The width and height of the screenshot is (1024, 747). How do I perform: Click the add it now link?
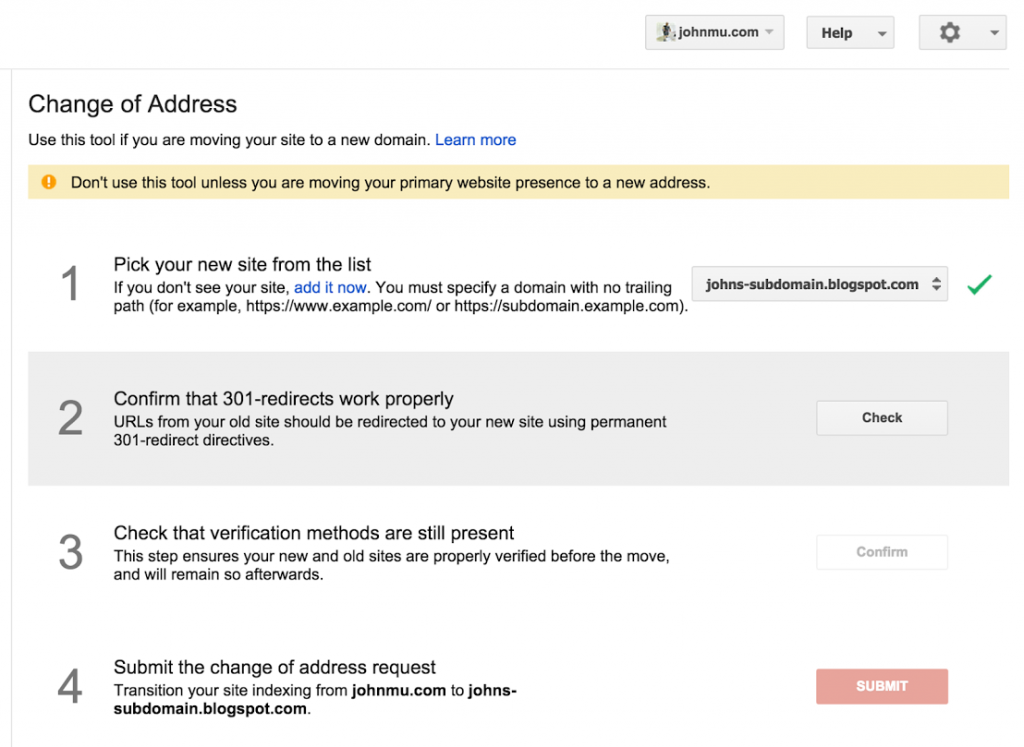pyautogui.click(x=330, y=287)
